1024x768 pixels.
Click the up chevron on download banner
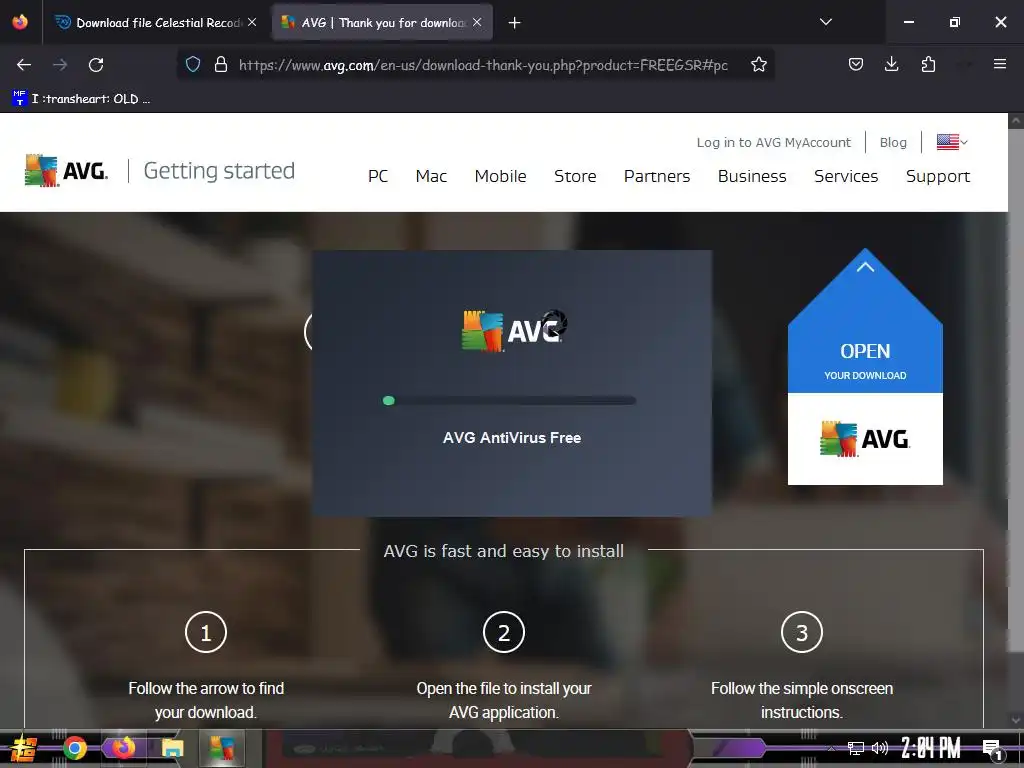pos(865,266)
